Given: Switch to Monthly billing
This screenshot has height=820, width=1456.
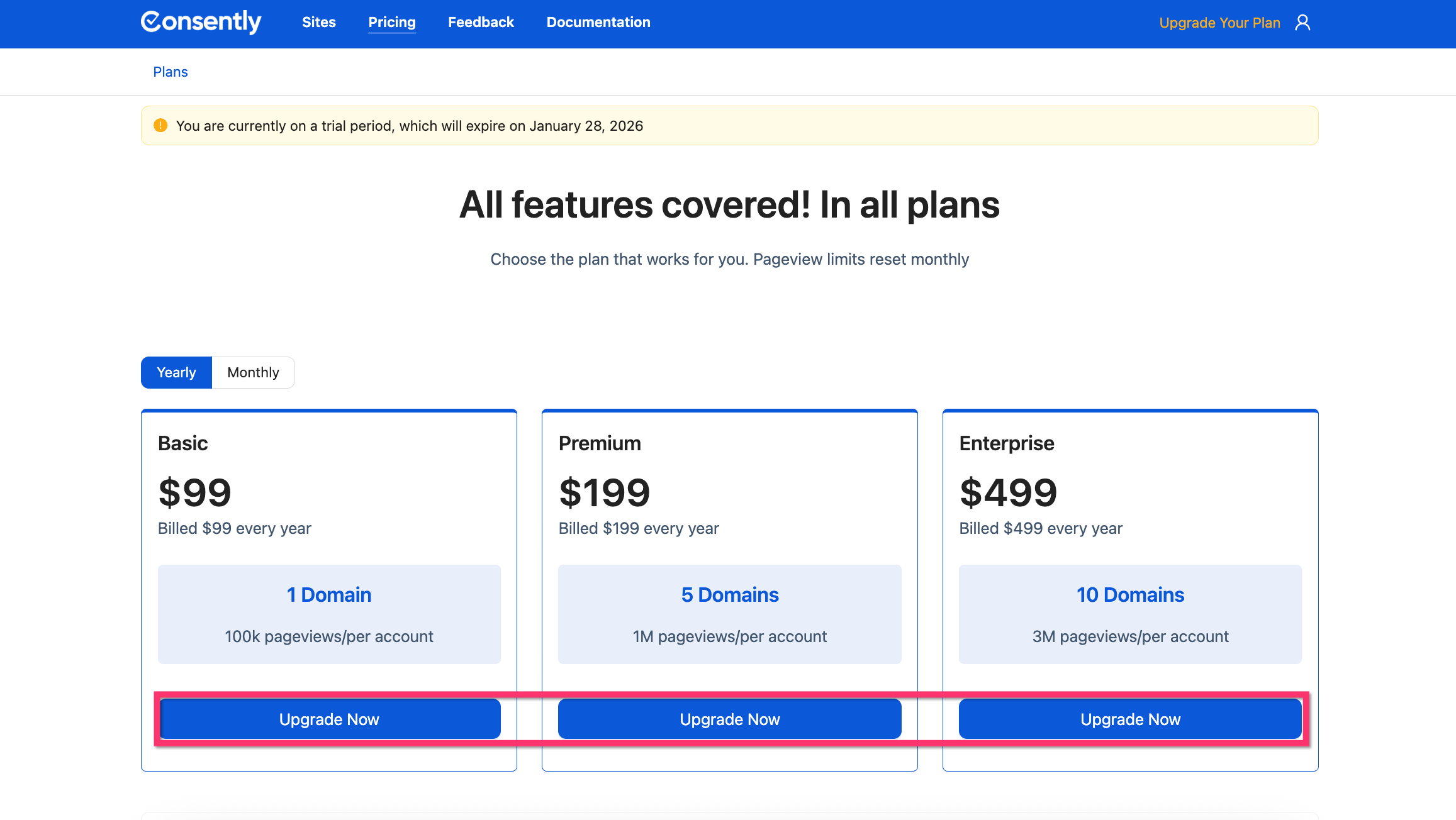Looking at the screenshot, I should tap(253, 372).
